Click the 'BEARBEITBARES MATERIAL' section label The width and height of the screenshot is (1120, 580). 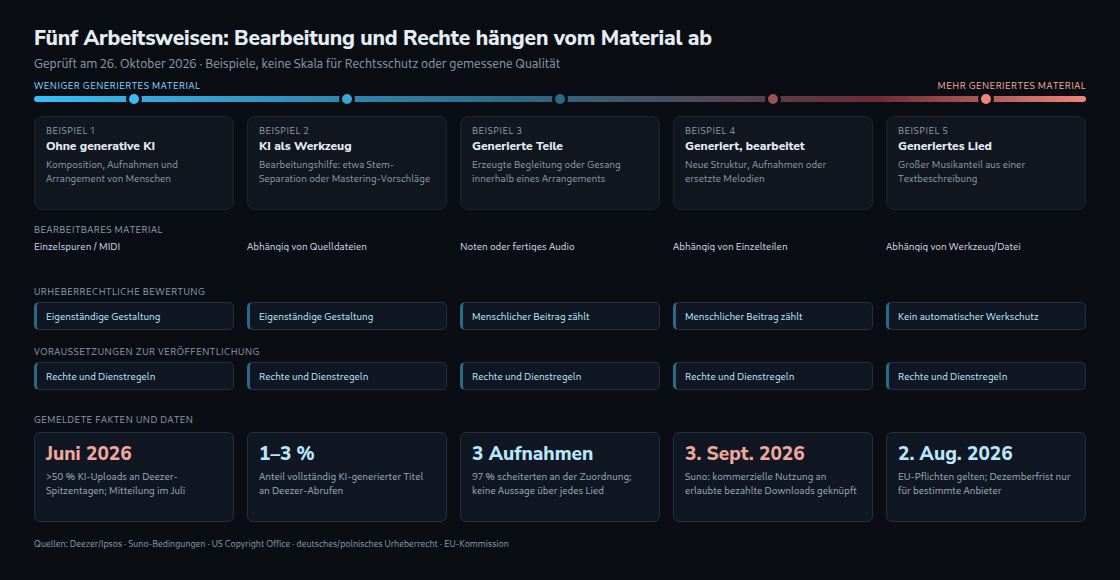point(99,230)
